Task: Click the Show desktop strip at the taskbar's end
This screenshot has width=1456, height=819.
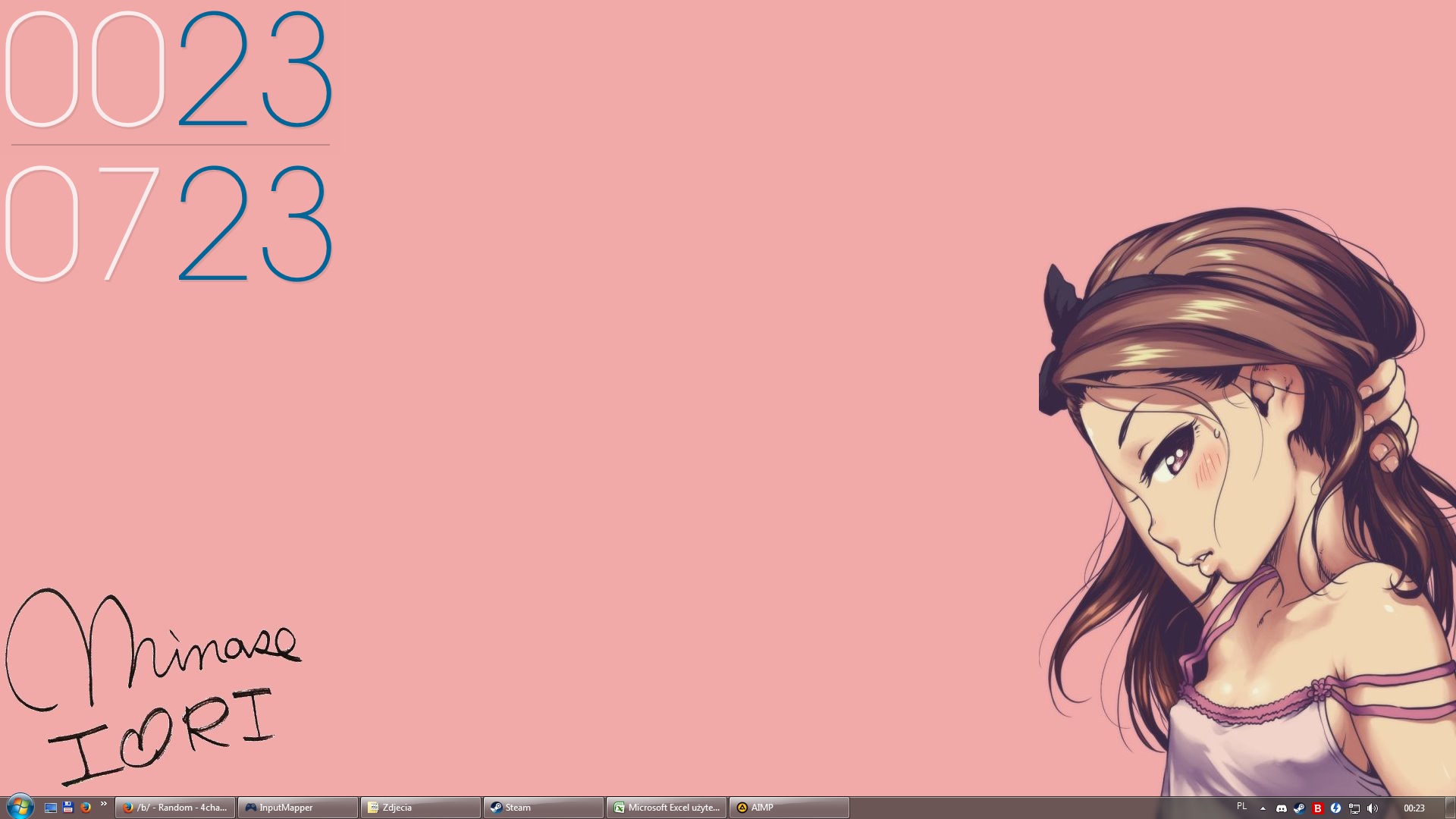Action: [x=1450, y=808]
